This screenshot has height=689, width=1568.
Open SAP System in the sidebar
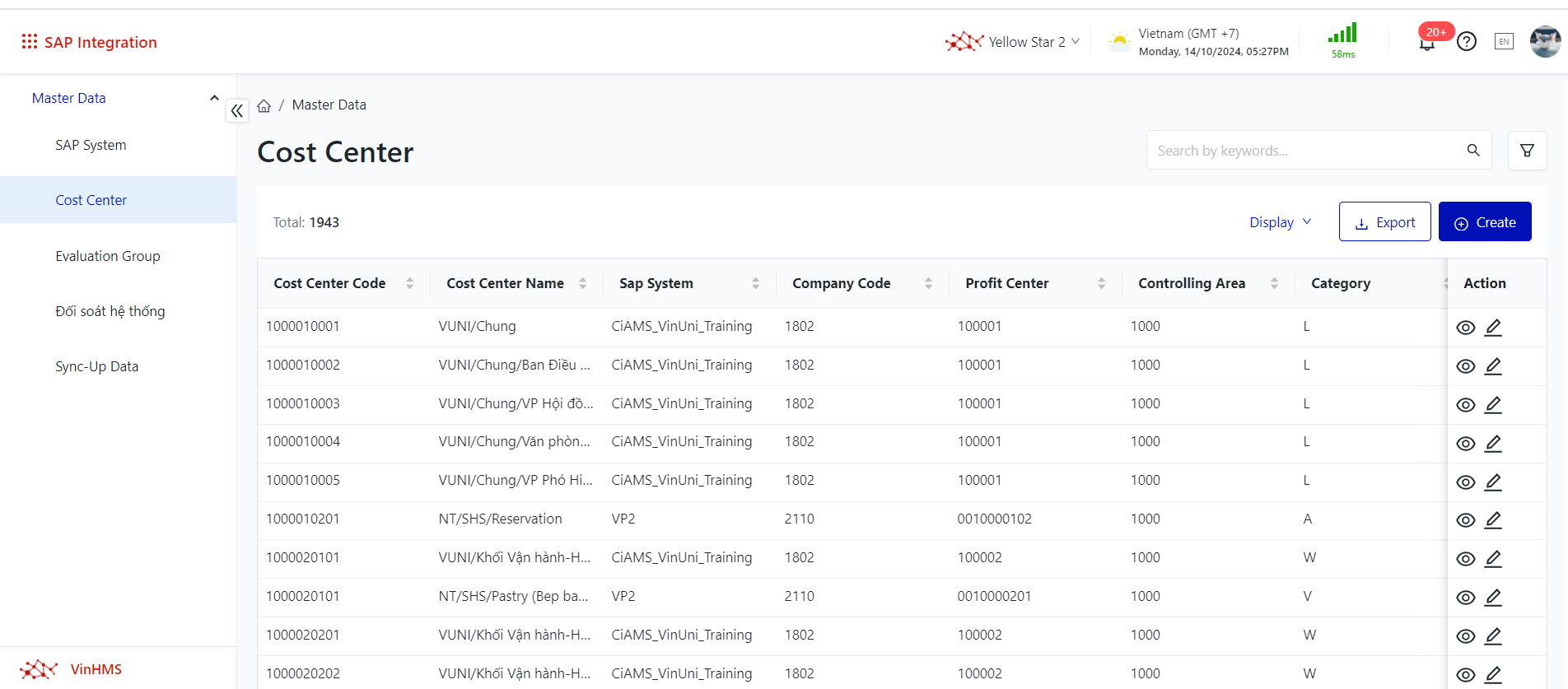tap(91, 145)
